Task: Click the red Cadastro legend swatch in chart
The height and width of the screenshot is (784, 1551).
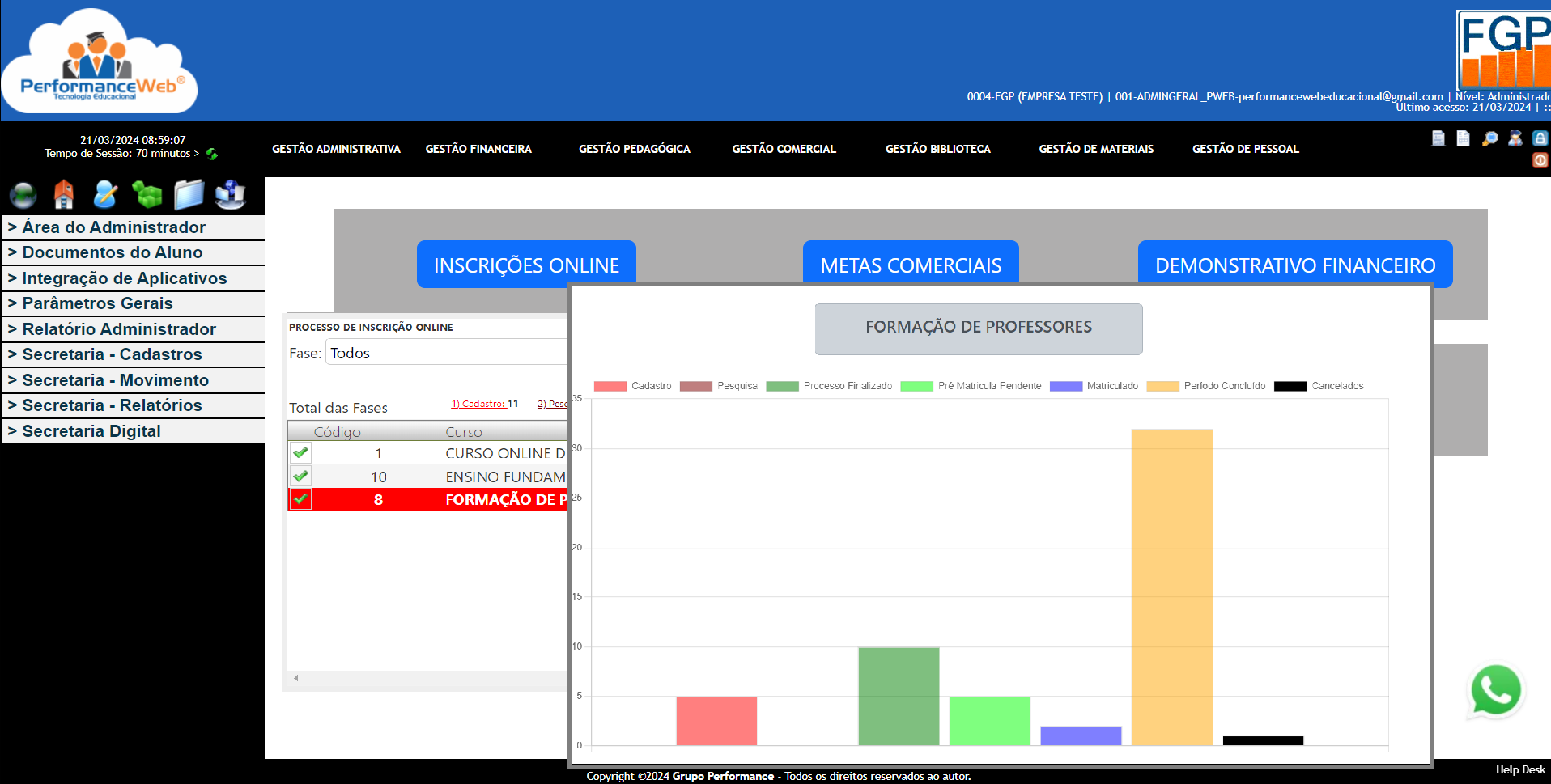Action: 611,386
